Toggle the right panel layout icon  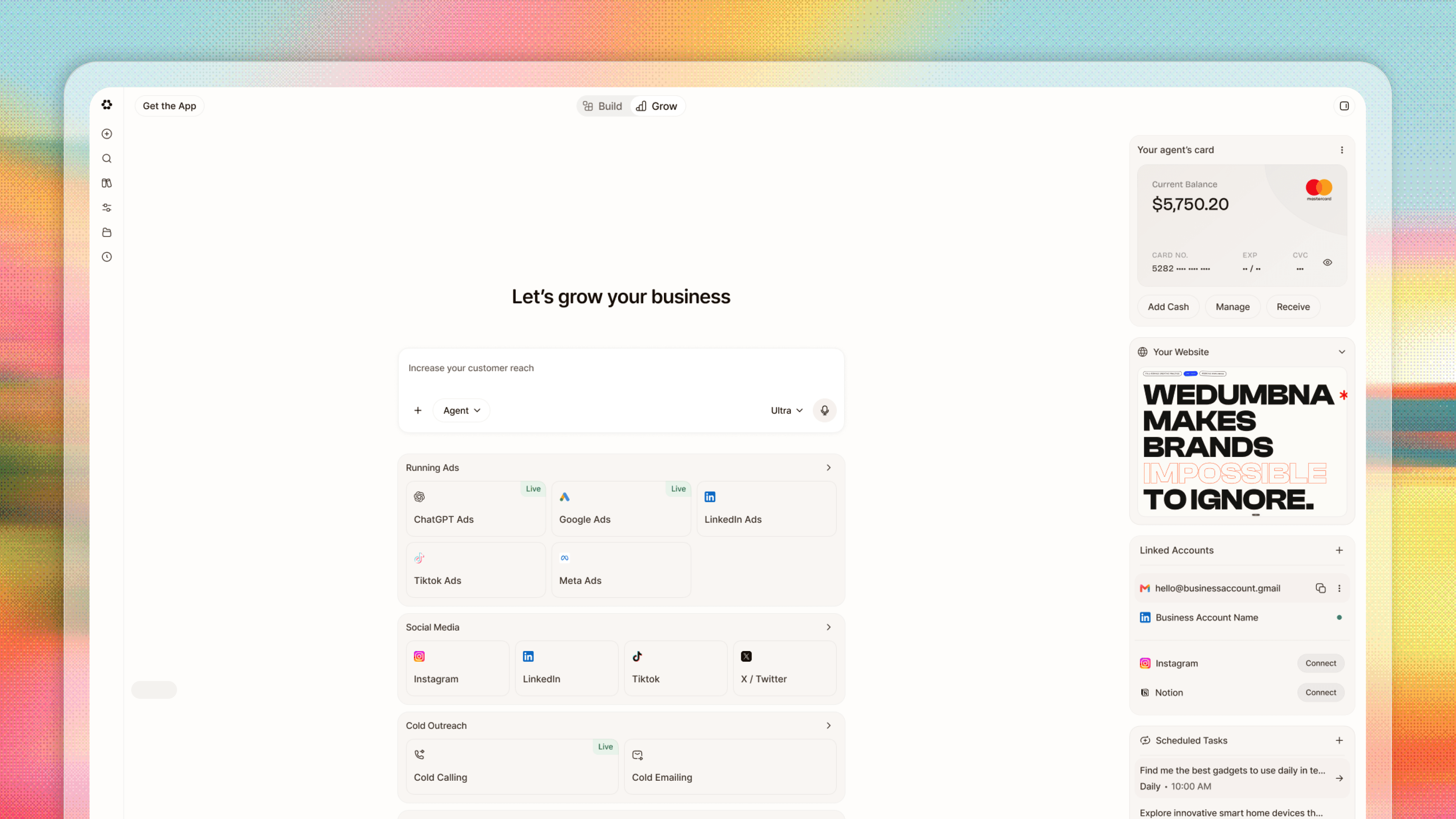point(1344,106)
